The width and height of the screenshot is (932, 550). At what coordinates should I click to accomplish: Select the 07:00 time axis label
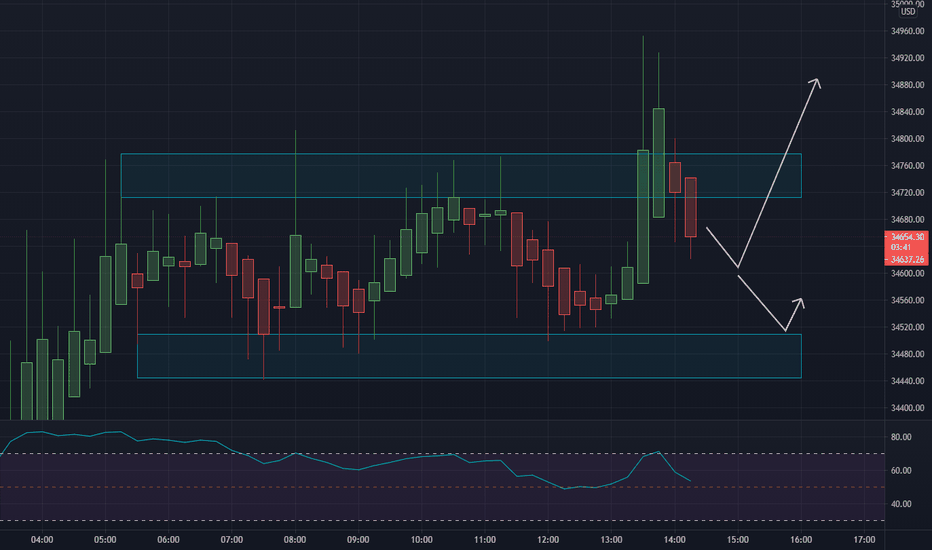point(232,540)
